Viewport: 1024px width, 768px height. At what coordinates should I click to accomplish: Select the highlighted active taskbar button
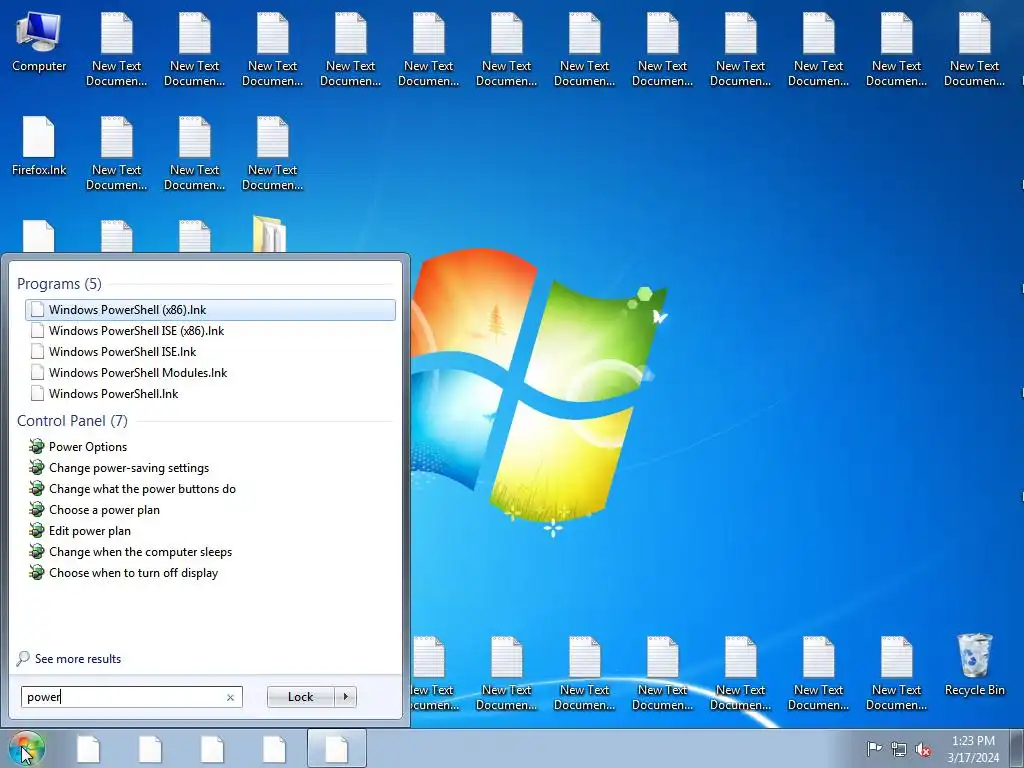(x=337, y=748)
